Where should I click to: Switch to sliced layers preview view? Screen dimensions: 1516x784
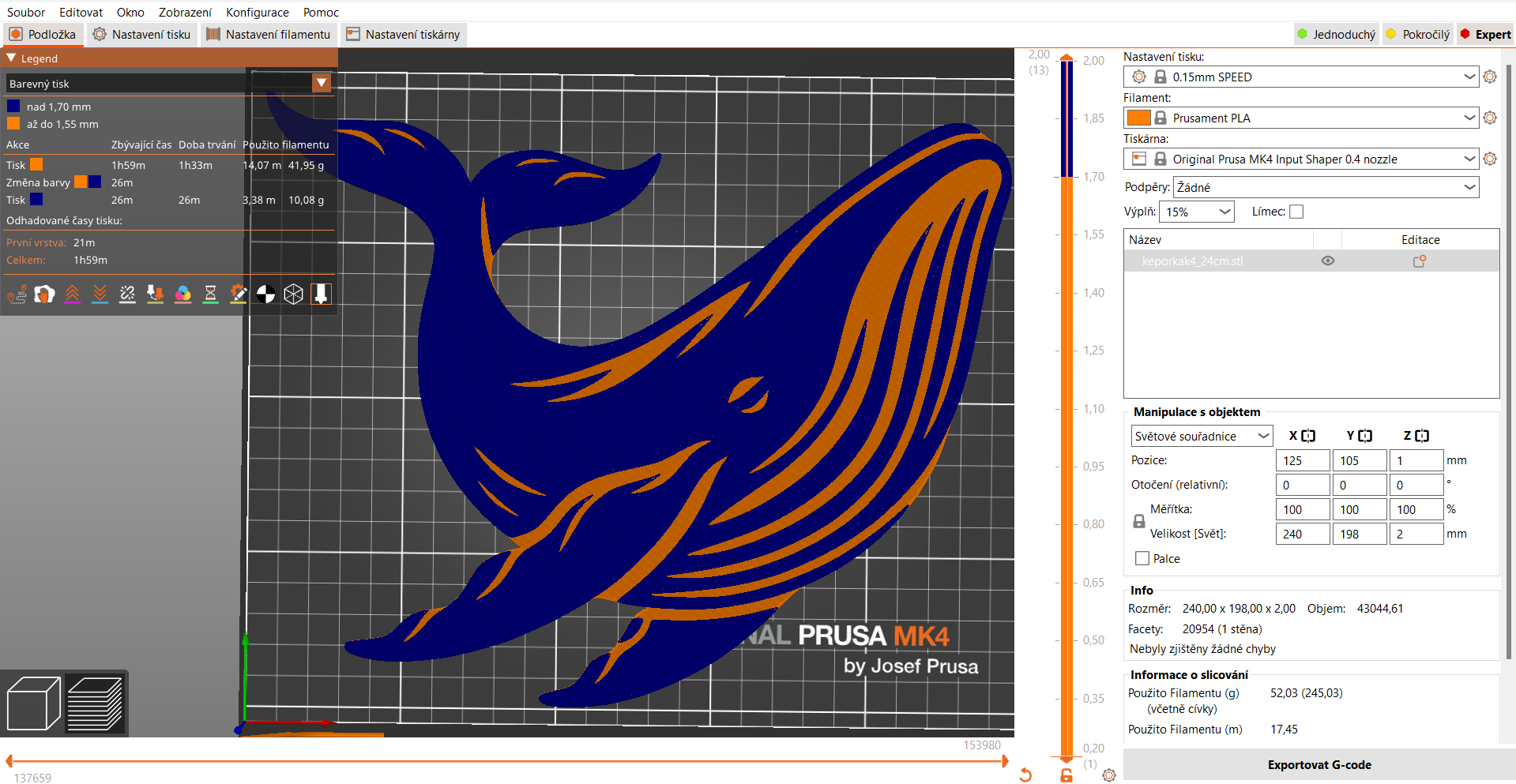(95, 703)
